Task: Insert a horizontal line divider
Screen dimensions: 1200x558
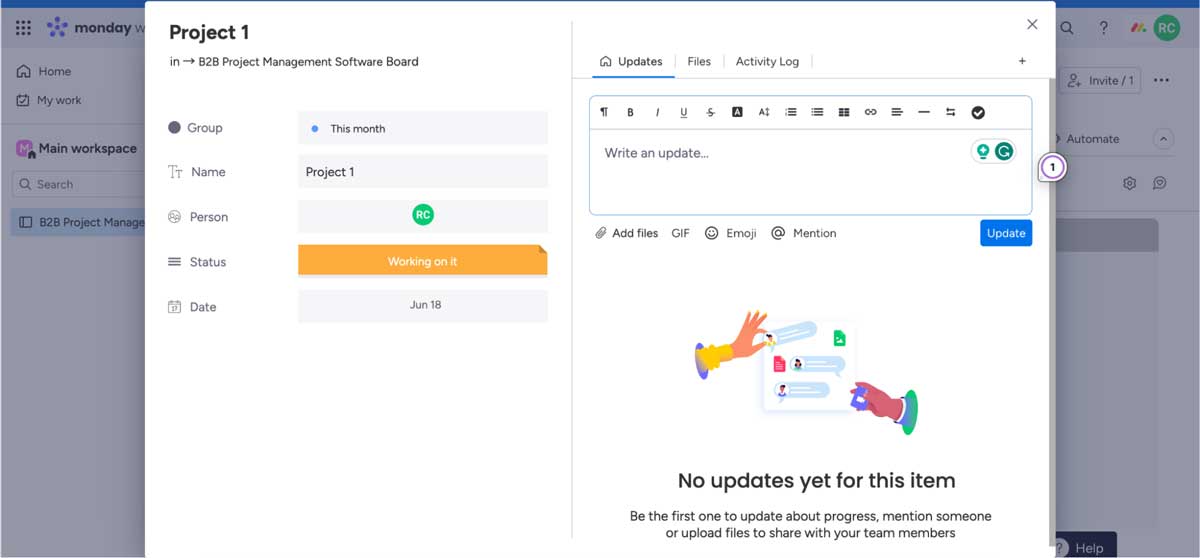Action: 924,112
